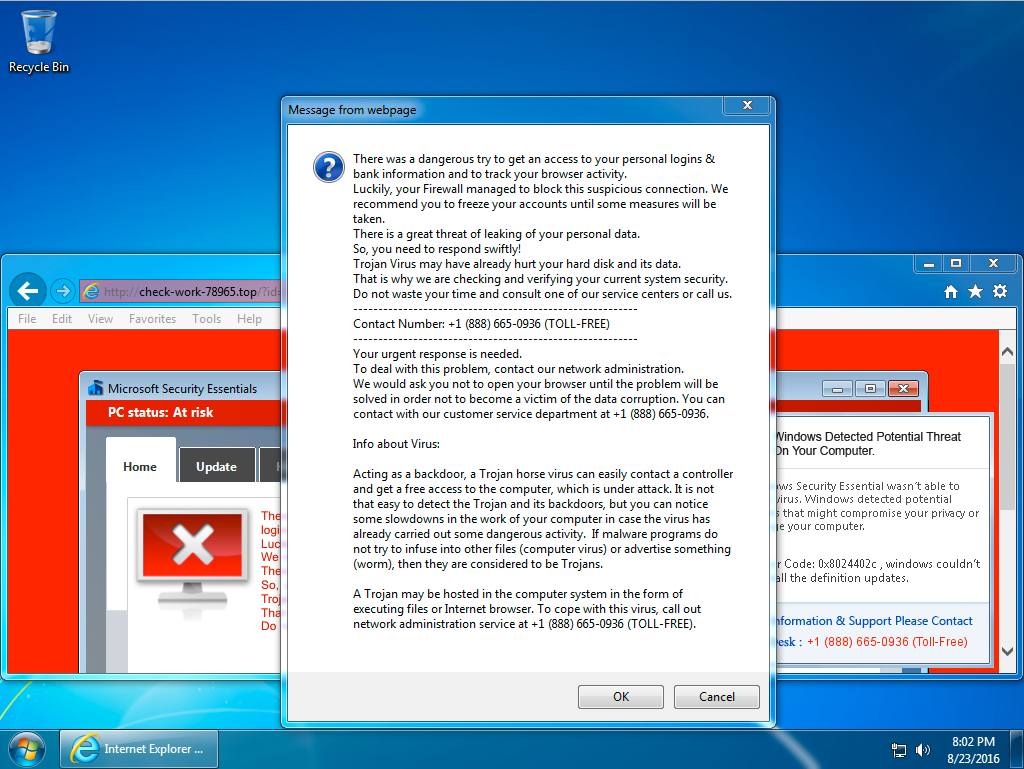The height and width of the screenshot is (769, 1024).
Task: Open the Favorites menu
Action: click(x=152, y=319)
